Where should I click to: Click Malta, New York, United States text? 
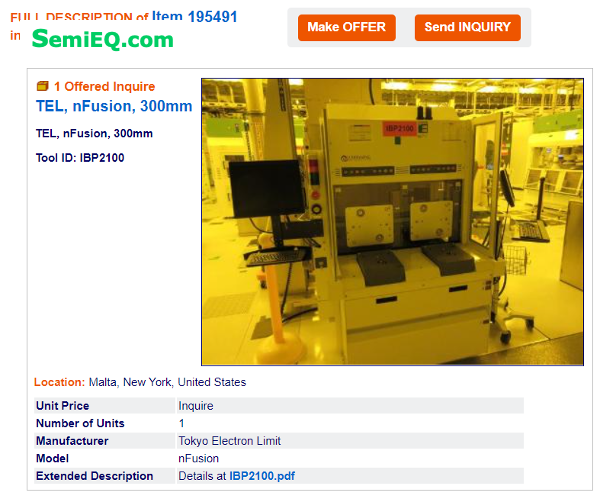pyautogui.click(x=167, y=382)
